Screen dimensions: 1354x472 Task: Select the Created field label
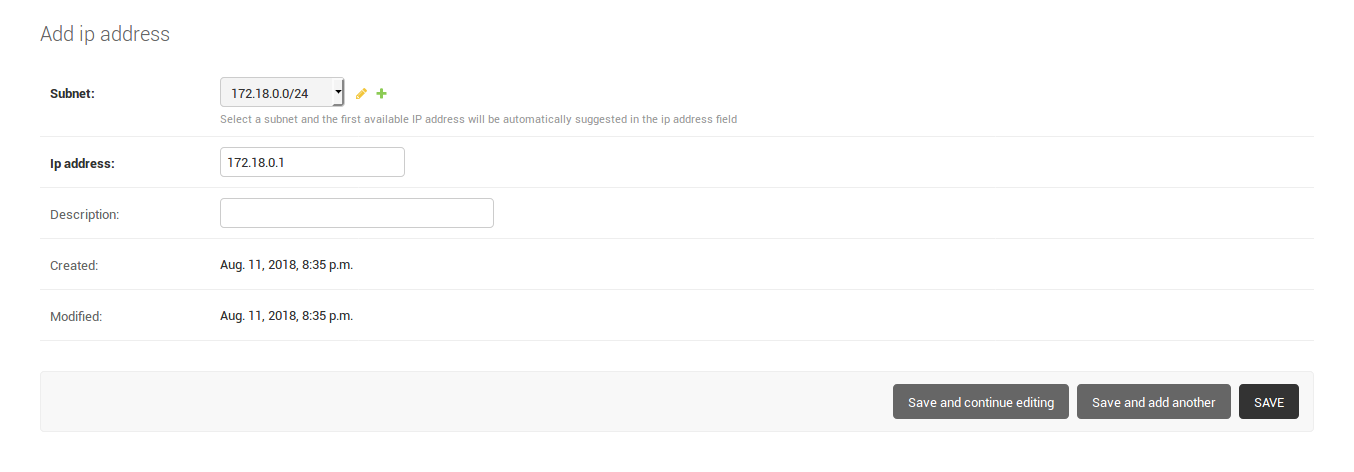74,265
